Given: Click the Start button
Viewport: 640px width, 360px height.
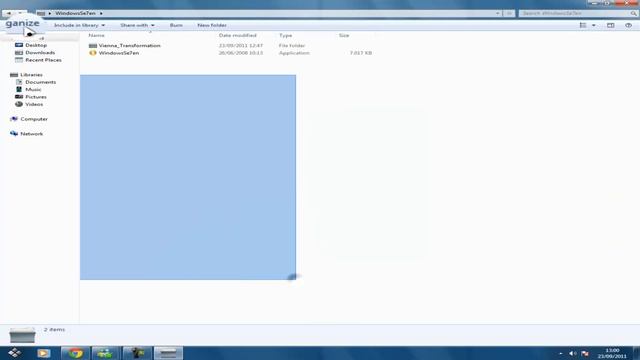Looking at the screenshot, I should pos(15,353).
